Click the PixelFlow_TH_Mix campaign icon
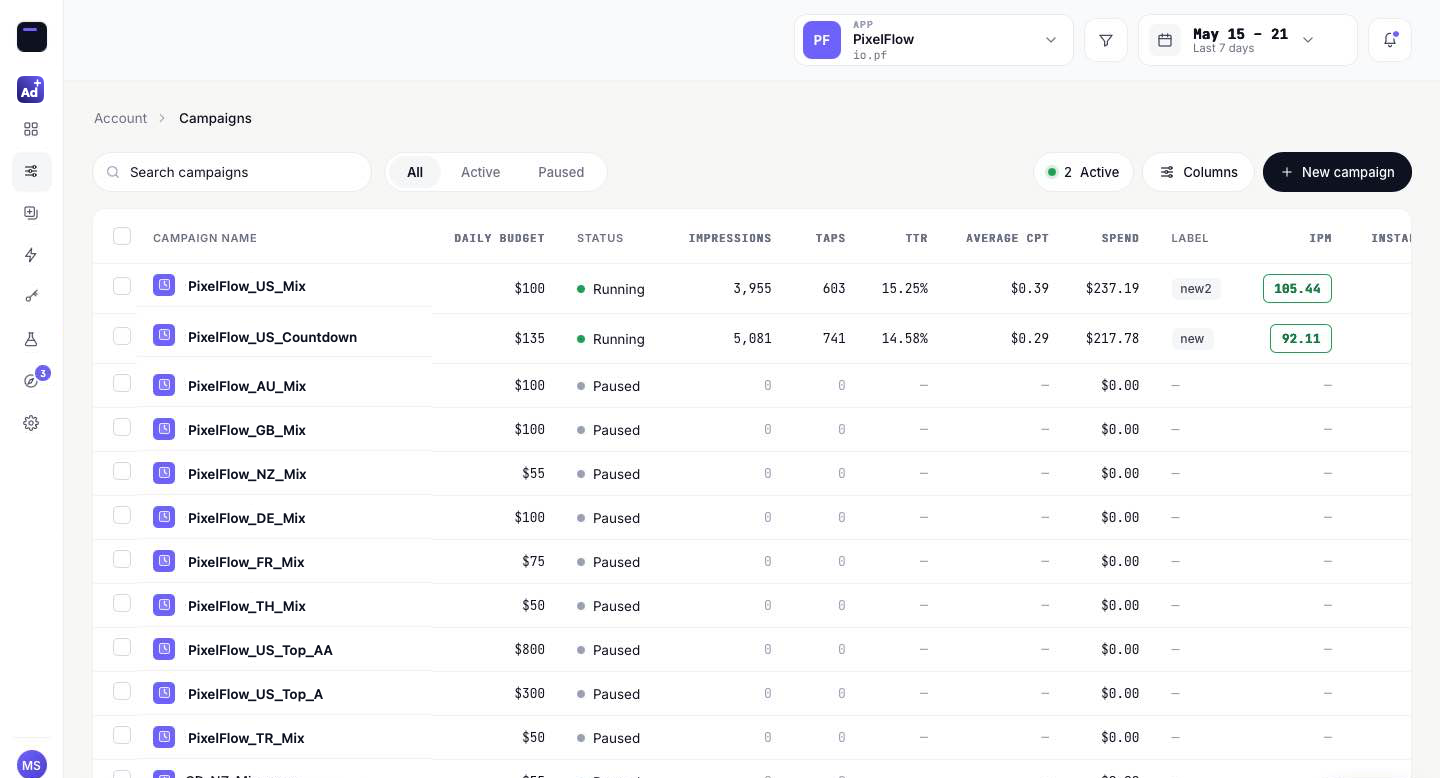The height and width of the screenshot is (778, 1440). click(x=164, y=605)
